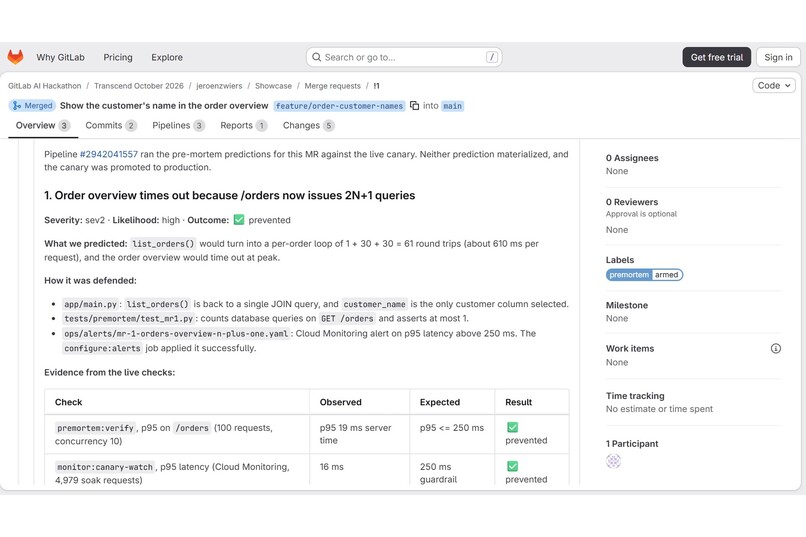Click the GET /orders code text
Viewport: 806px width, 537px height.
click(347, 319)
